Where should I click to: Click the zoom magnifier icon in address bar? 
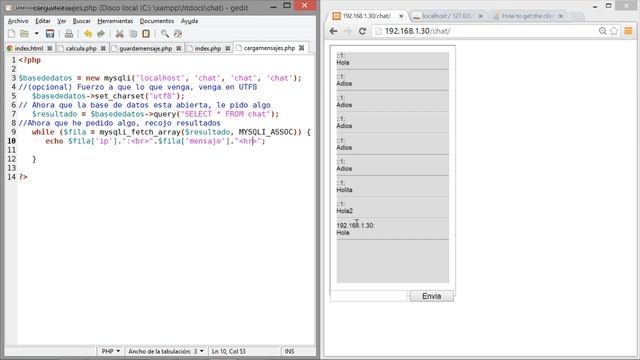(602, 31)
